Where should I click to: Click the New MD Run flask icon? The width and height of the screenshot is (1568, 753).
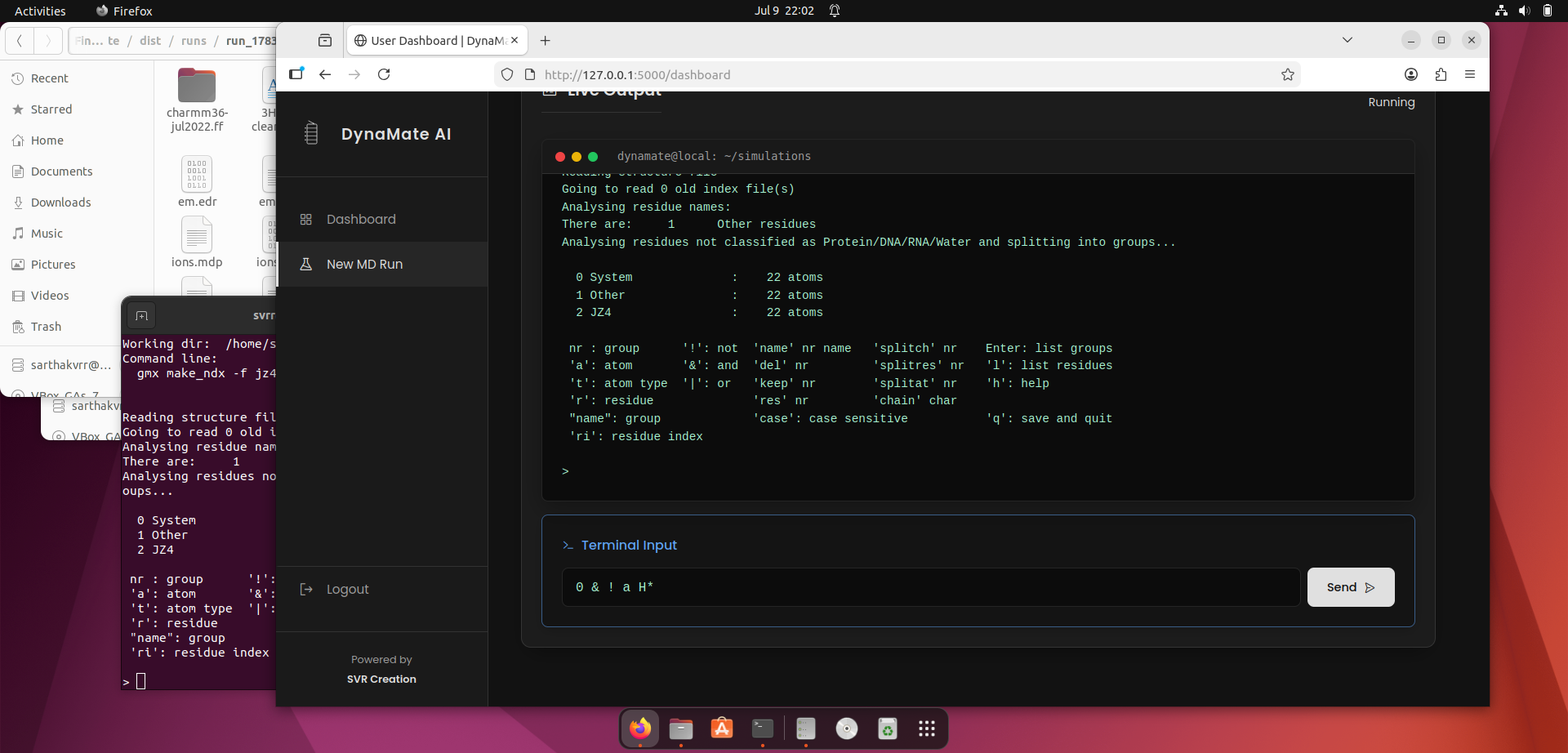pyautogui.click(x=306, y=264)
